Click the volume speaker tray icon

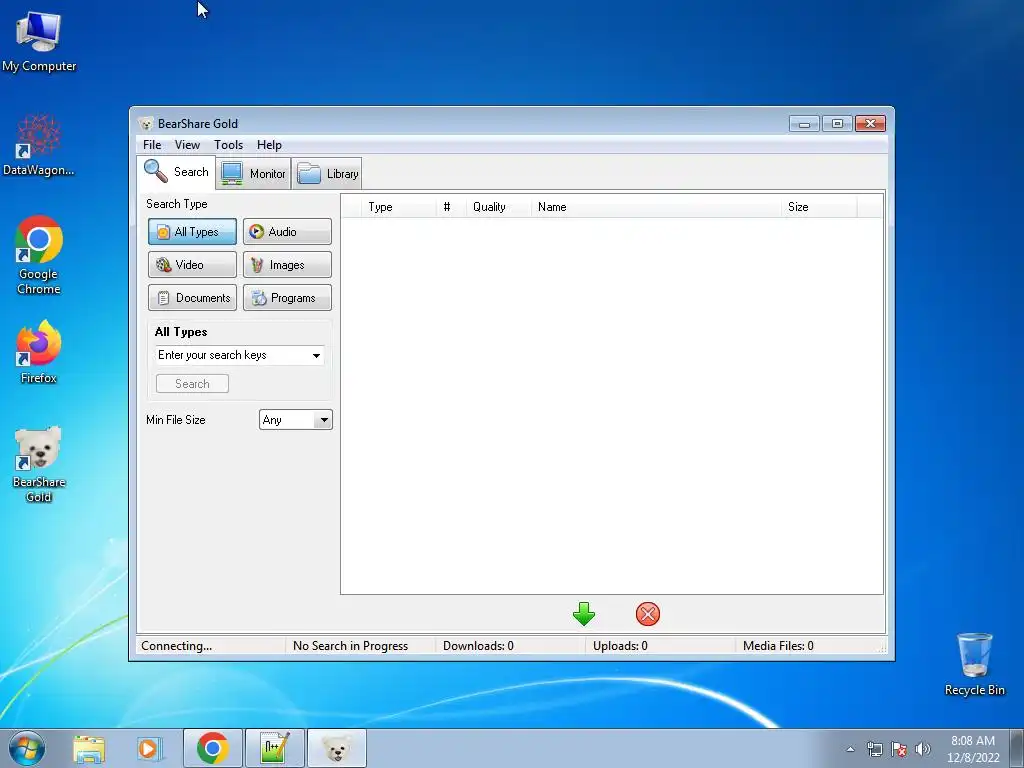923,749
